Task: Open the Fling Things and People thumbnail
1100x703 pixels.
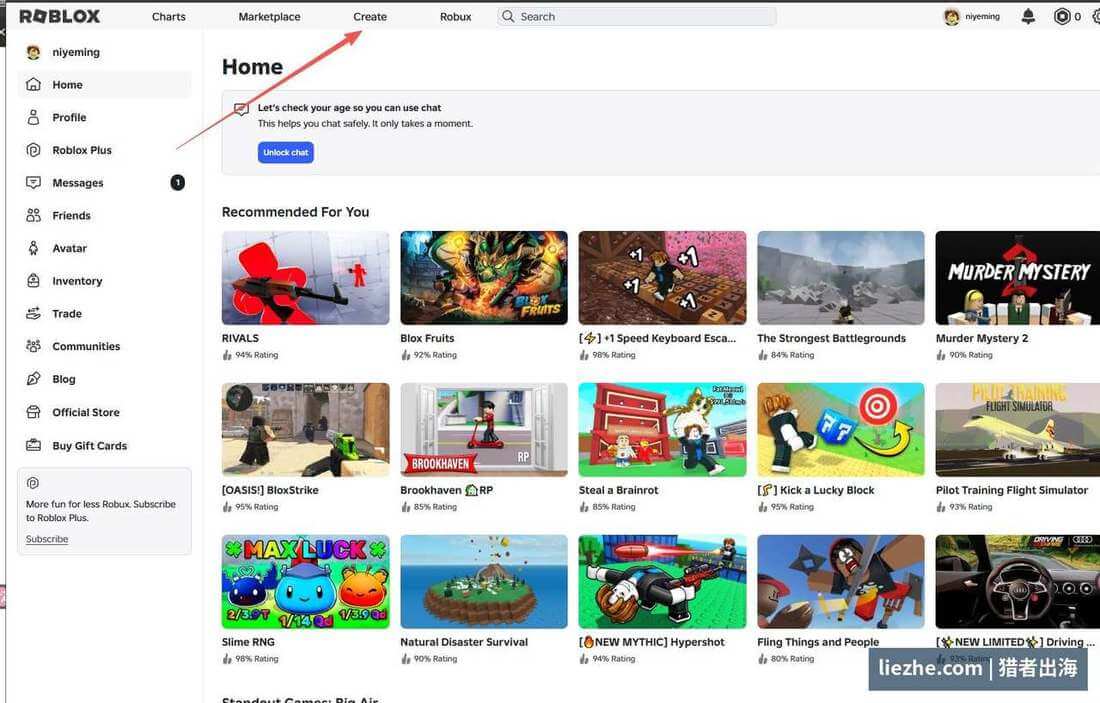Action: (x=841, y=582)
